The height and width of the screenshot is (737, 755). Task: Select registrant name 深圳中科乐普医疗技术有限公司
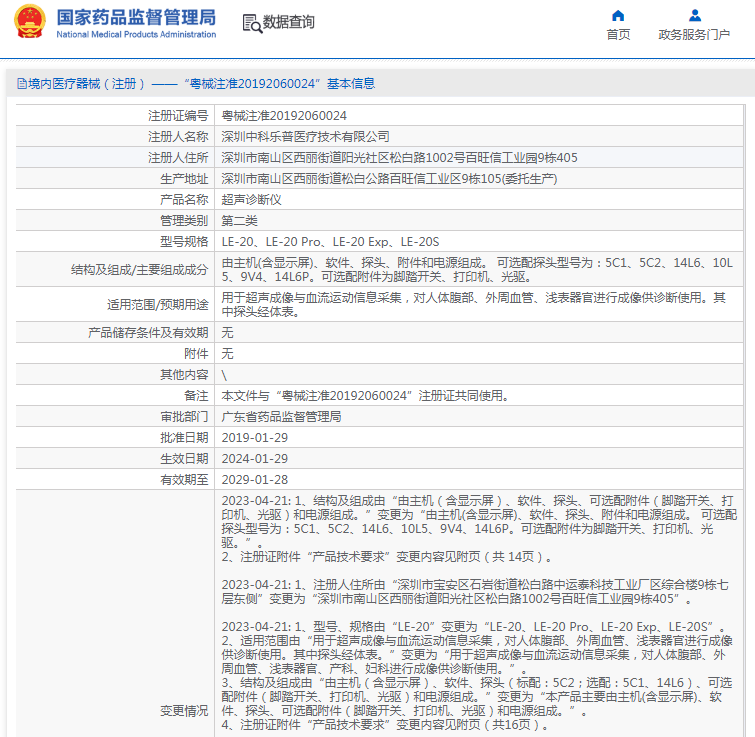(305, 137)
